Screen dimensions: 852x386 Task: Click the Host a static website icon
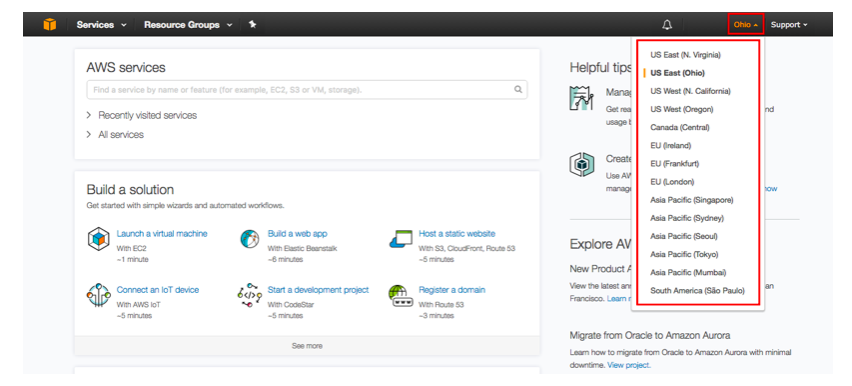pyautogui.click(x=401, y=239)
